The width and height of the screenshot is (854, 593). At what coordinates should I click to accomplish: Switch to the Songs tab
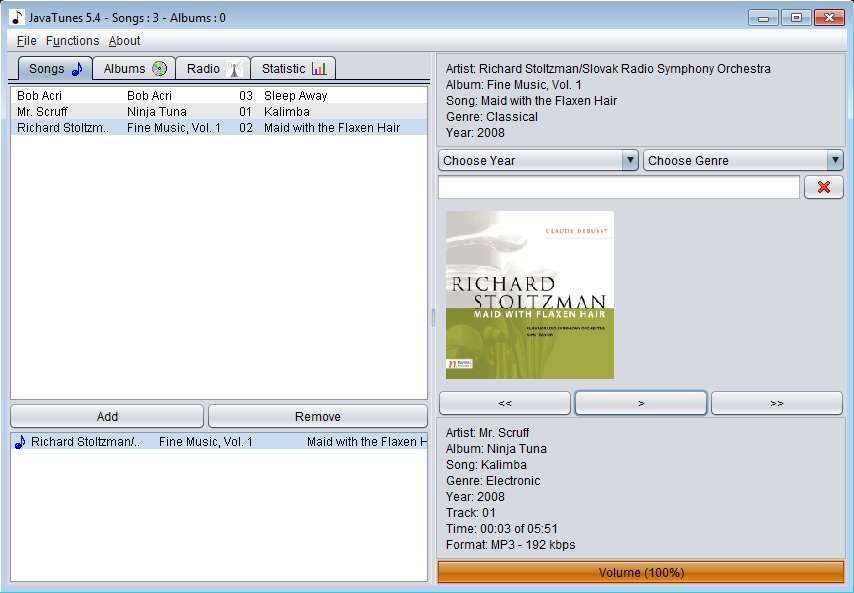[55, 69]
